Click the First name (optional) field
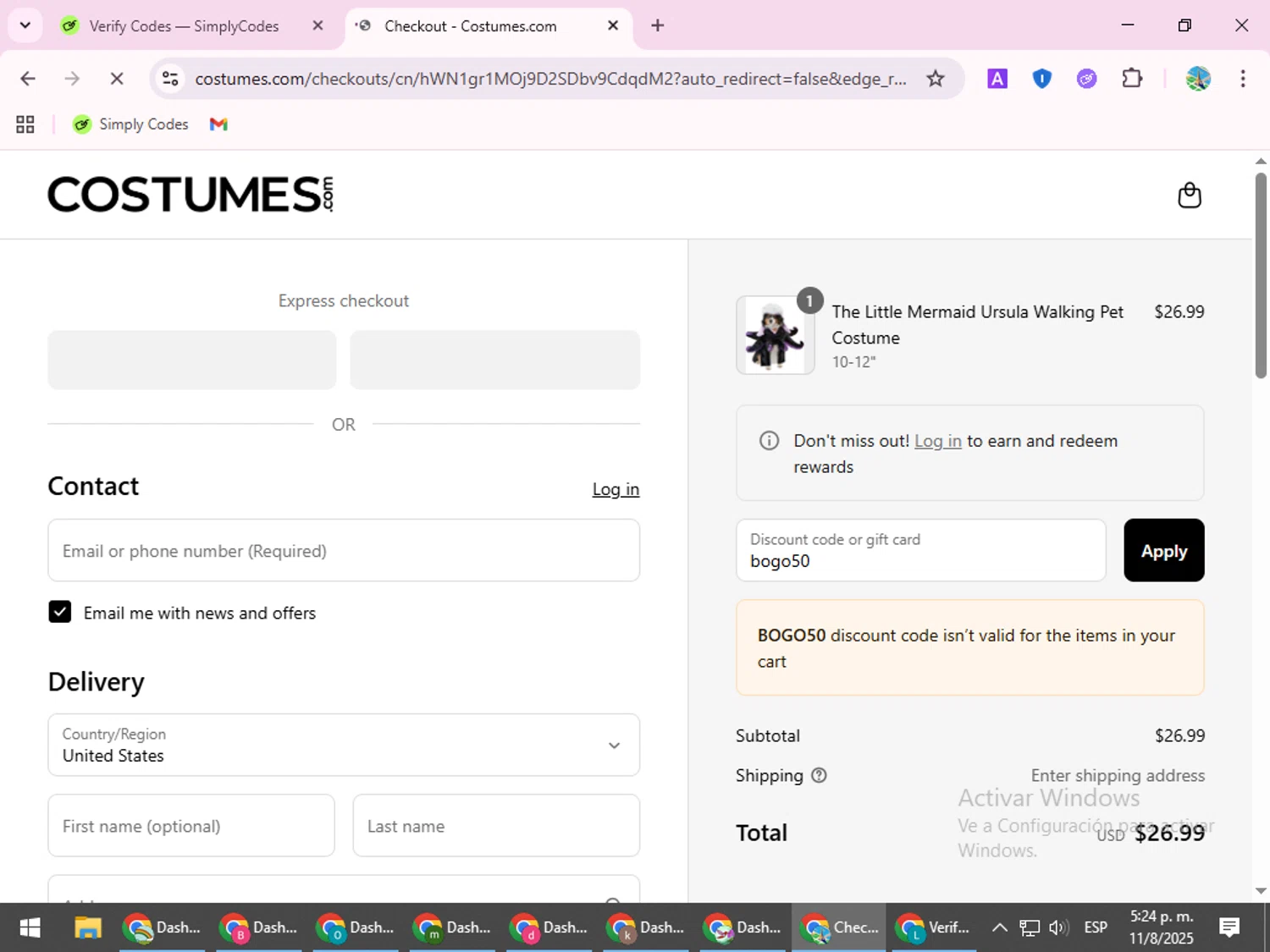 pyautogui.click(x=191, y=825)
